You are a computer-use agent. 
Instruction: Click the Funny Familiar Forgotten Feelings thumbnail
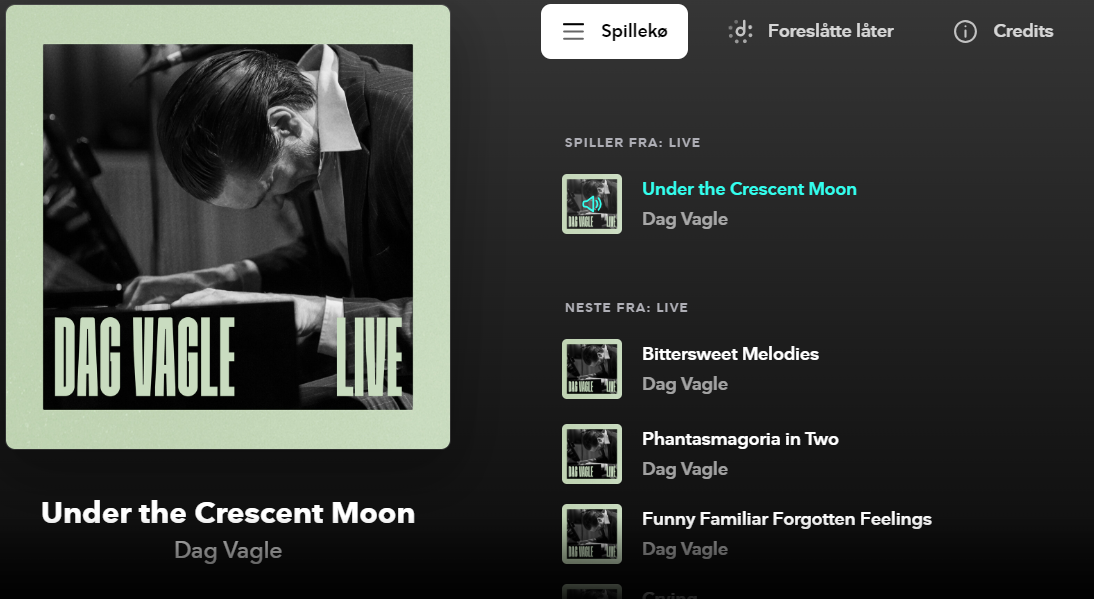(x=592, y=534)
